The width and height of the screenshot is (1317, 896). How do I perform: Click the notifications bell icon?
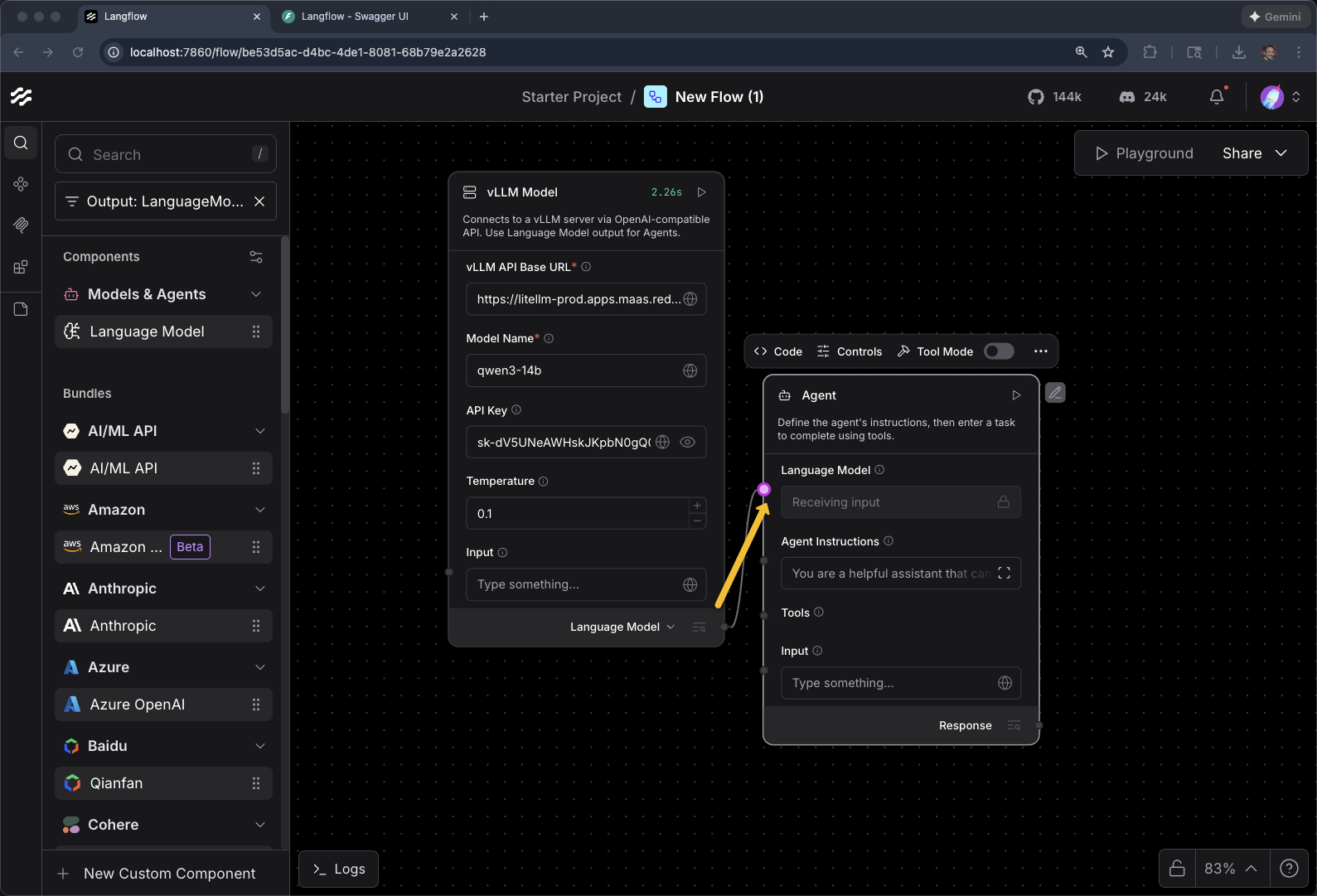click(x=1216, y=97)
